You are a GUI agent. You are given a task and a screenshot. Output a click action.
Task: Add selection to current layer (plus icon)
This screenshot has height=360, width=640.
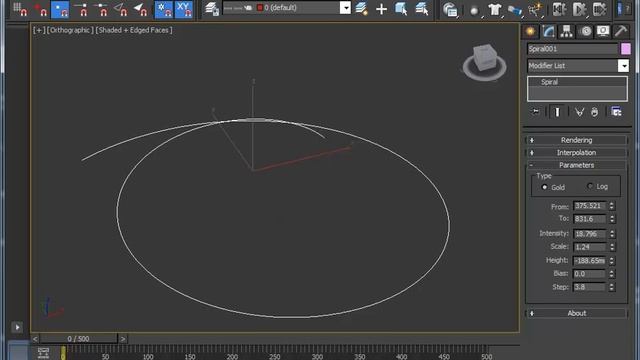(381, 9)
